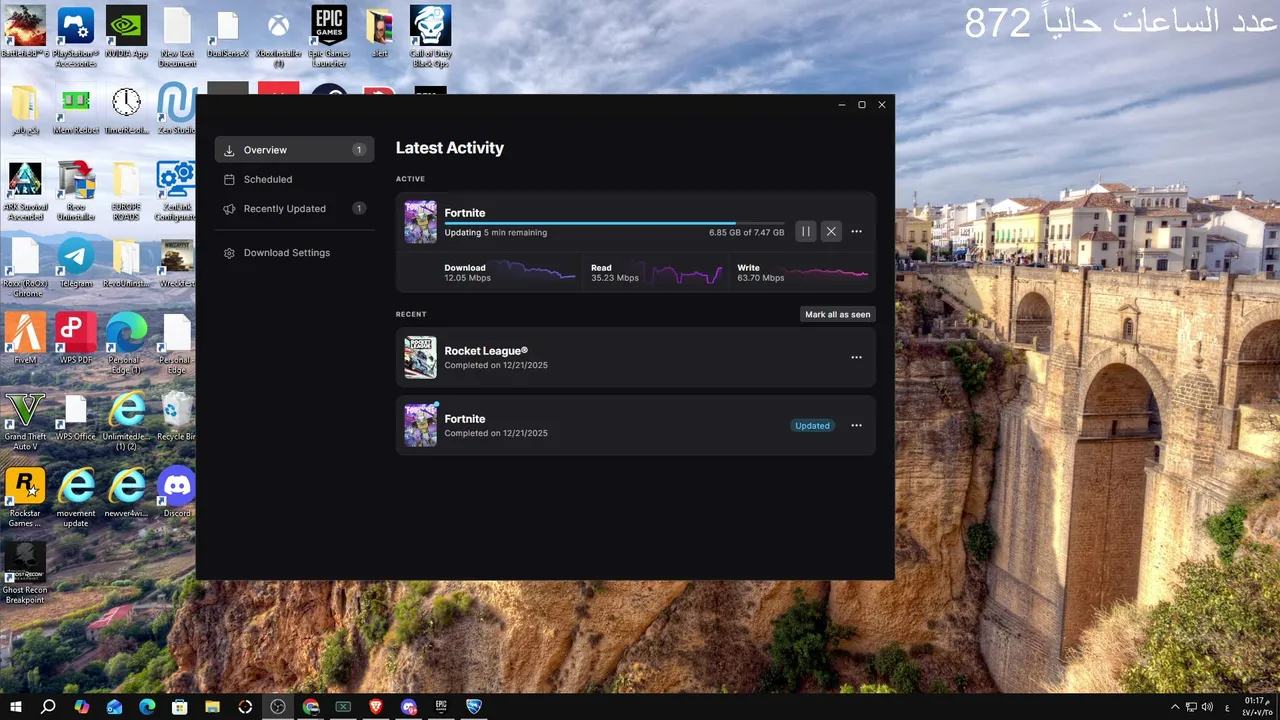Image resolution: width=1280 pixels, height=720 pixels.
Task: Open Microsoft Store from taskbar
Action: 180,707
